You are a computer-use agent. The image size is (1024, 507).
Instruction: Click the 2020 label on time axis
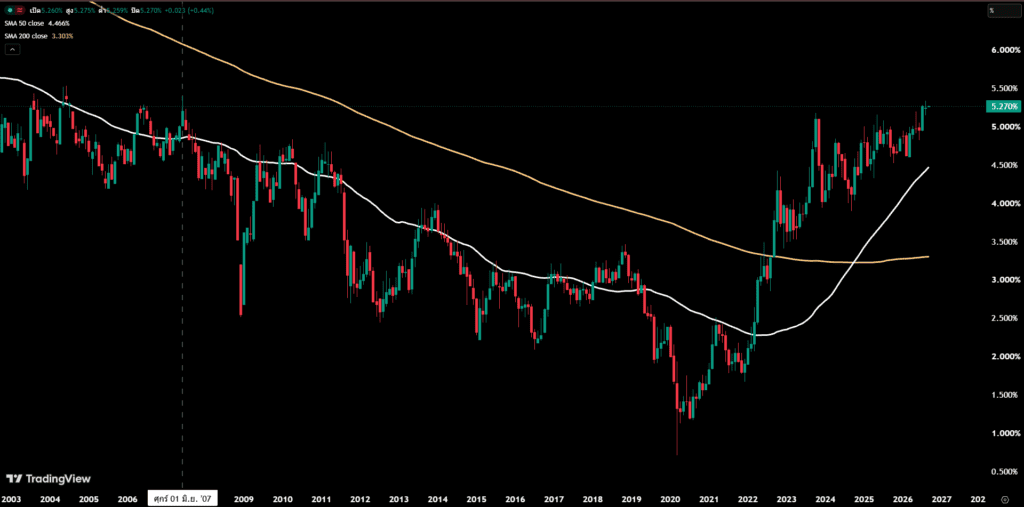coord(671,499)
